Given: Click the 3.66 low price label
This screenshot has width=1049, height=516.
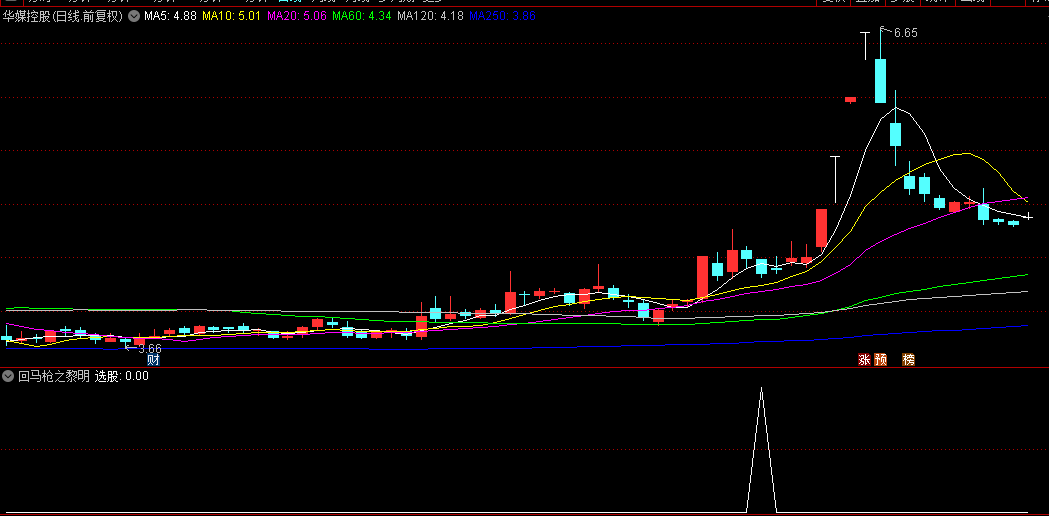Looking at the screenshot, I should pos(149,349).
